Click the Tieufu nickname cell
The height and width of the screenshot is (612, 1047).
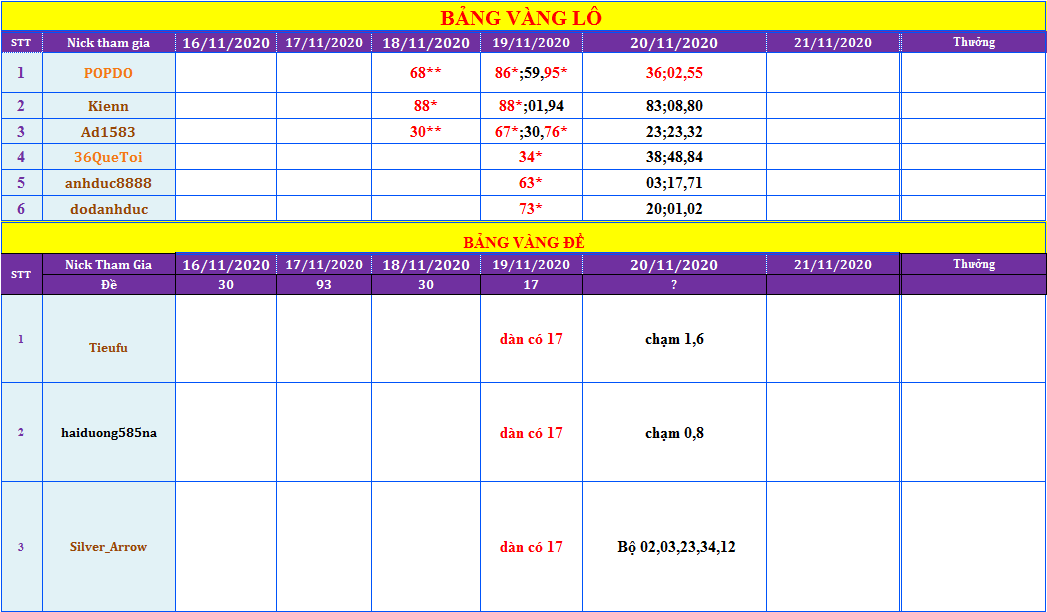coord(108,347)
